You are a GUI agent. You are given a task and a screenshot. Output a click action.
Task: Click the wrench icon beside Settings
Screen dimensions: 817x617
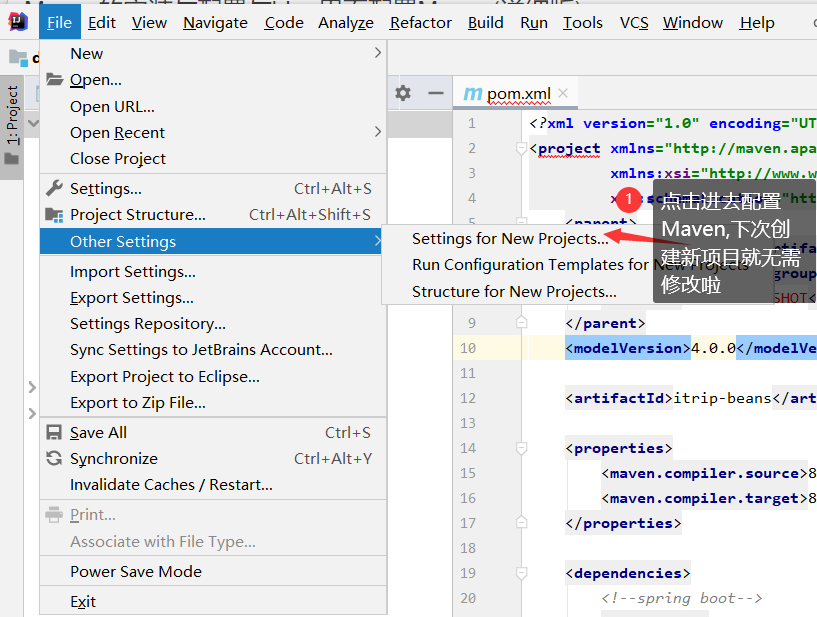coord(54,188)
